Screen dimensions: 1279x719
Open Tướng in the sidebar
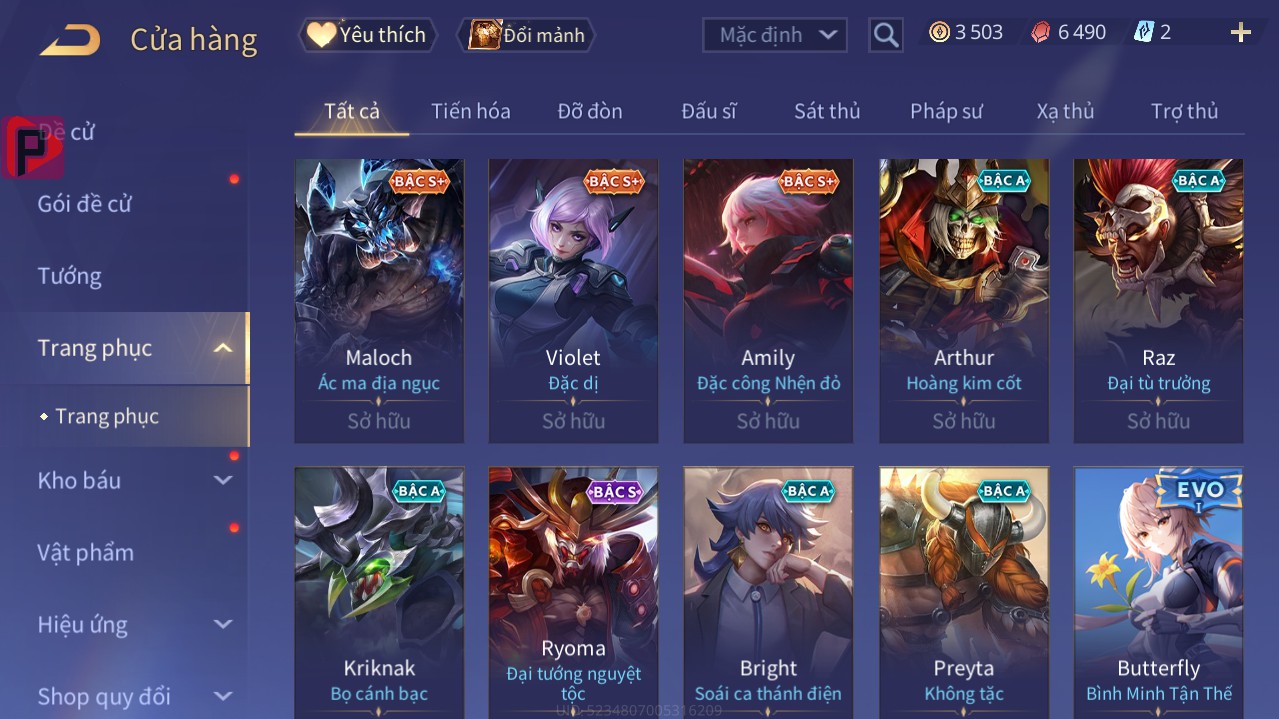click(70, 276)
